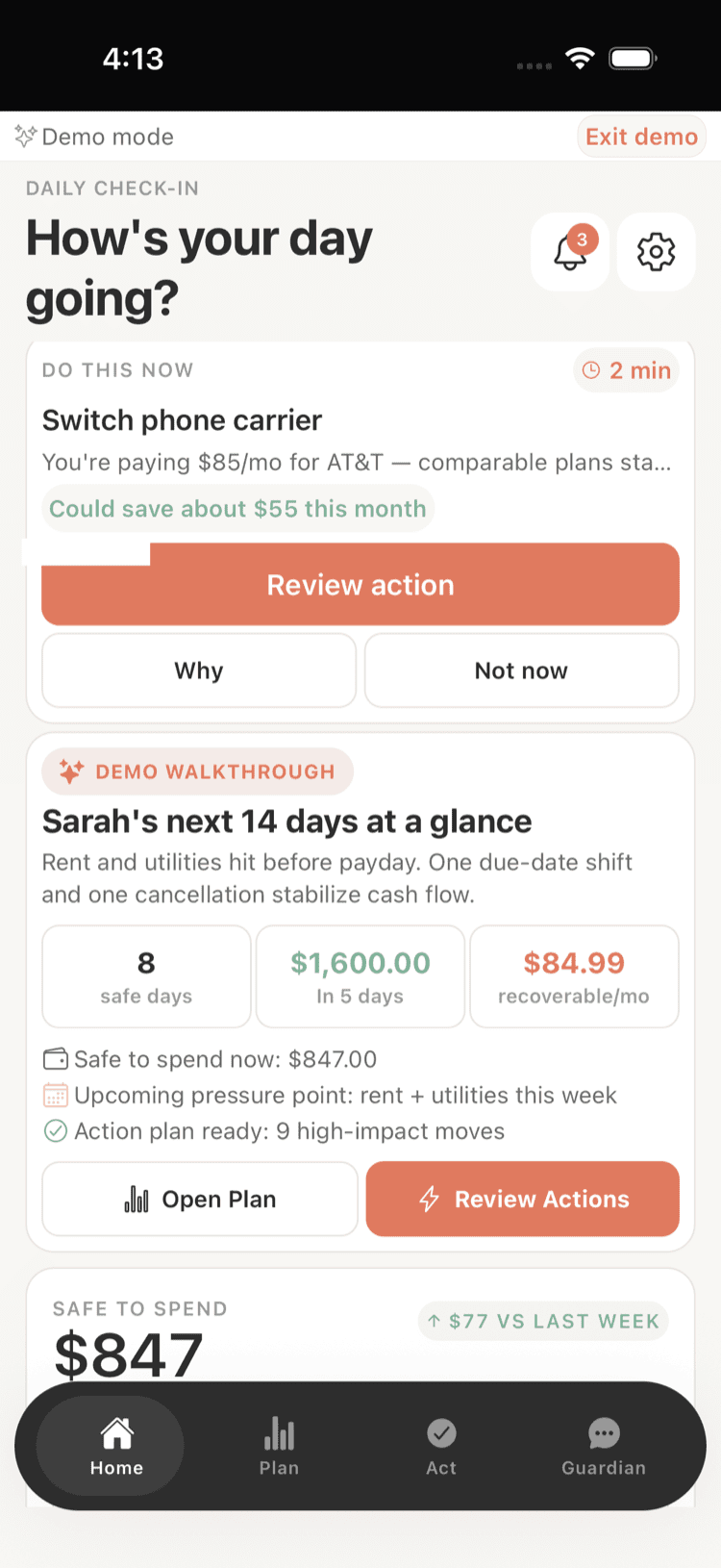Viewport: 721px width, 1568px height.
Task: Tap the calendar icon for upcoming pressure point
Action: 56,1096
